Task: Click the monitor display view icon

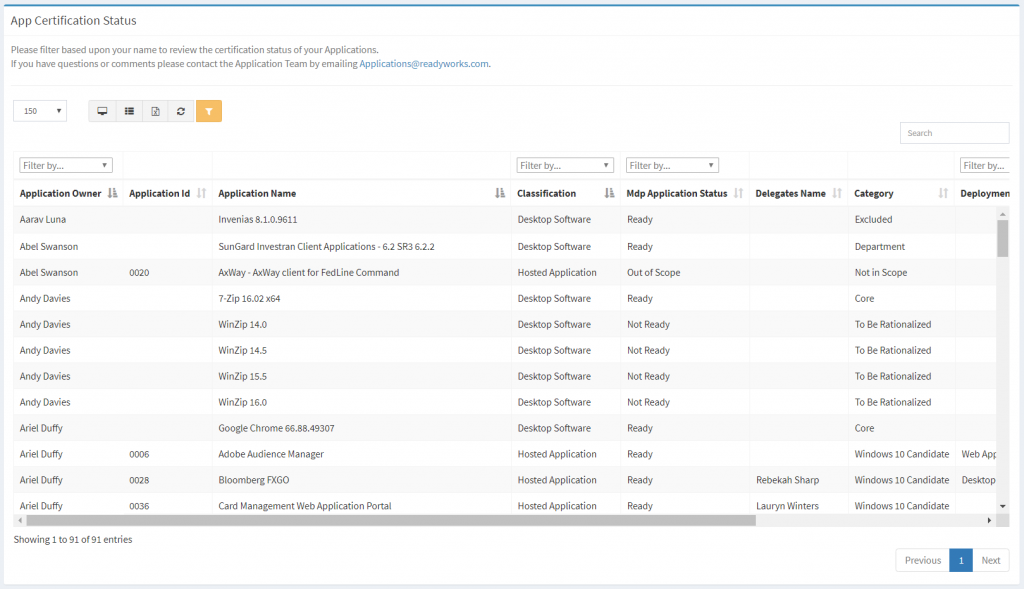Action: coord(102,111)
